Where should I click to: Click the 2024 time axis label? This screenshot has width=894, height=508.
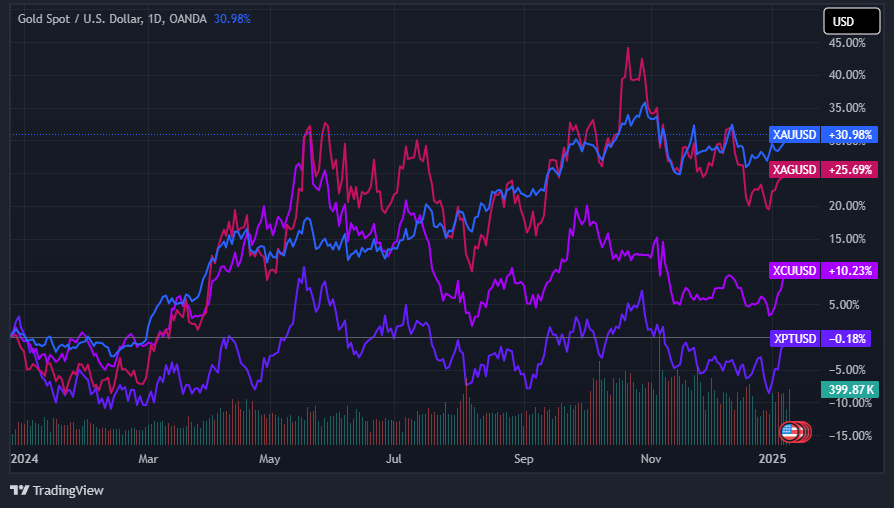point(25,459)
